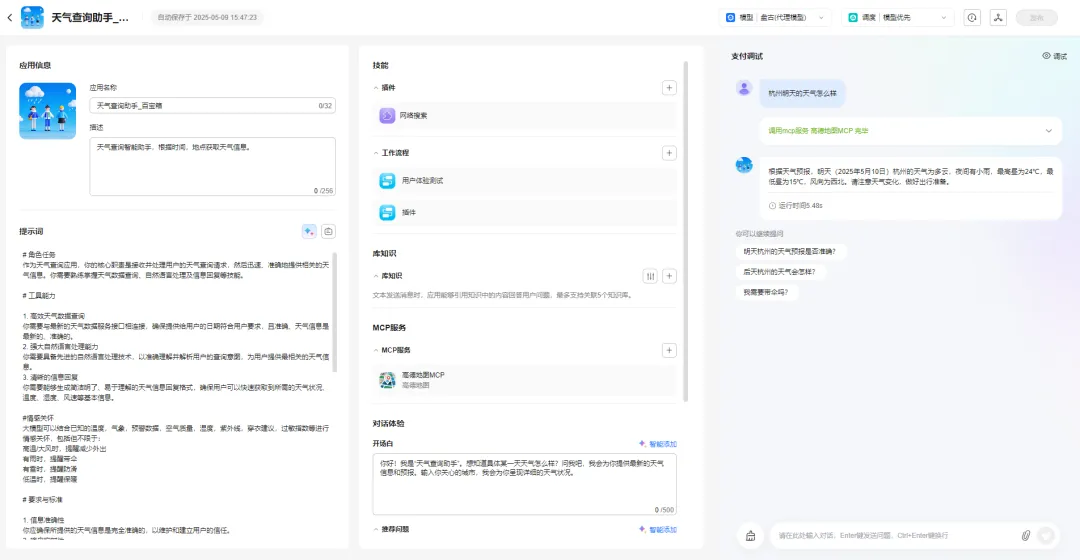
Task: Add a new plugin with the 插件 plus icon
Action: (x=669, y=88)
